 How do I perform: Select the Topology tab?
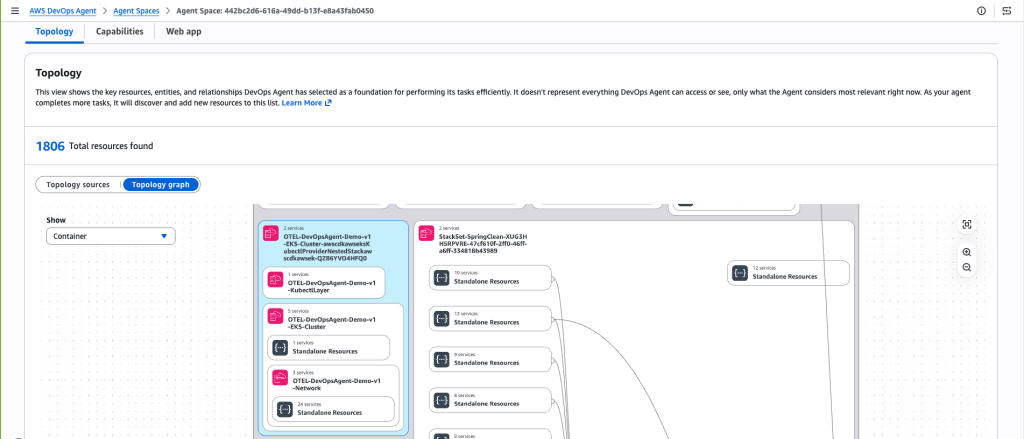tap(54, 31)
